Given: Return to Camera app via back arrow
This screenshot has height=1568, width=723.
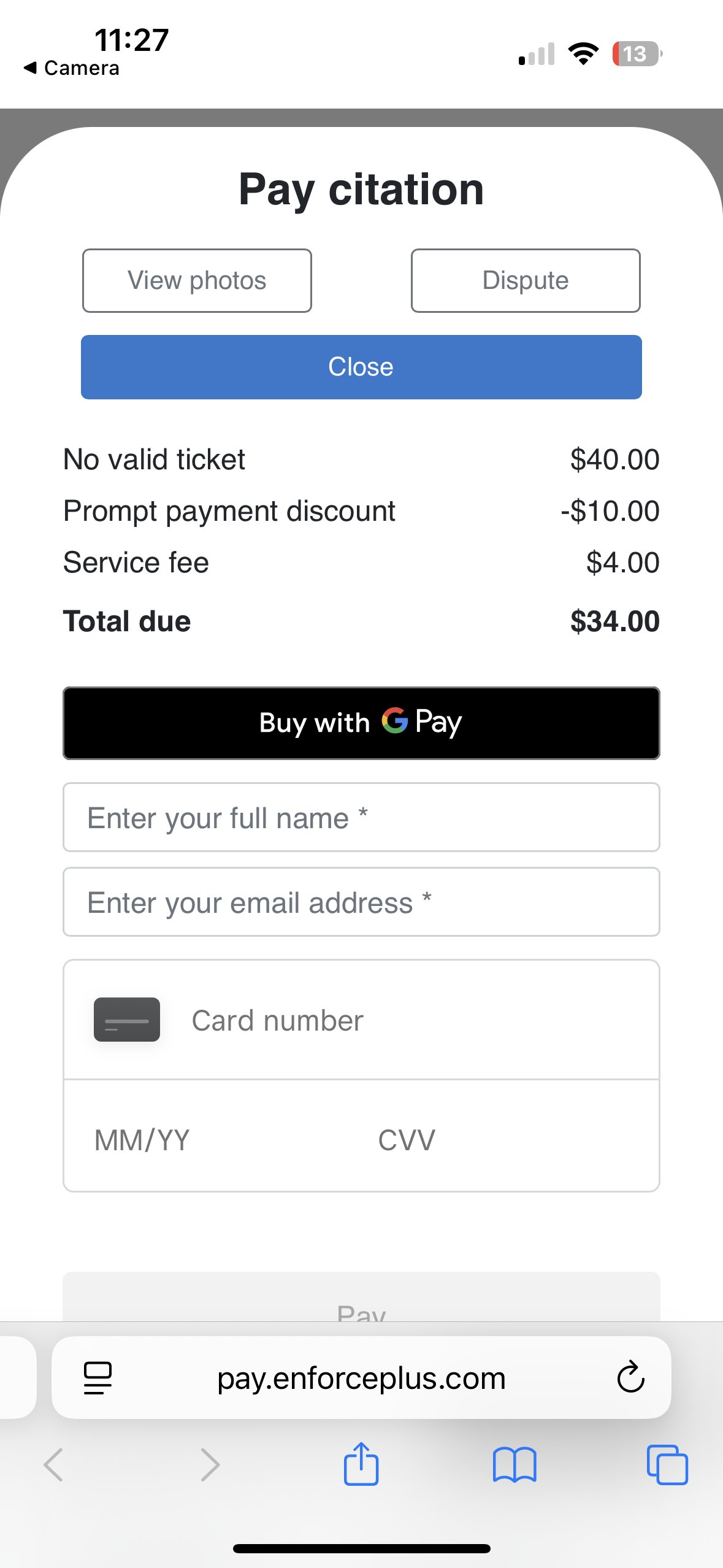Looking at the screenshot, I should tap(71, 68).
